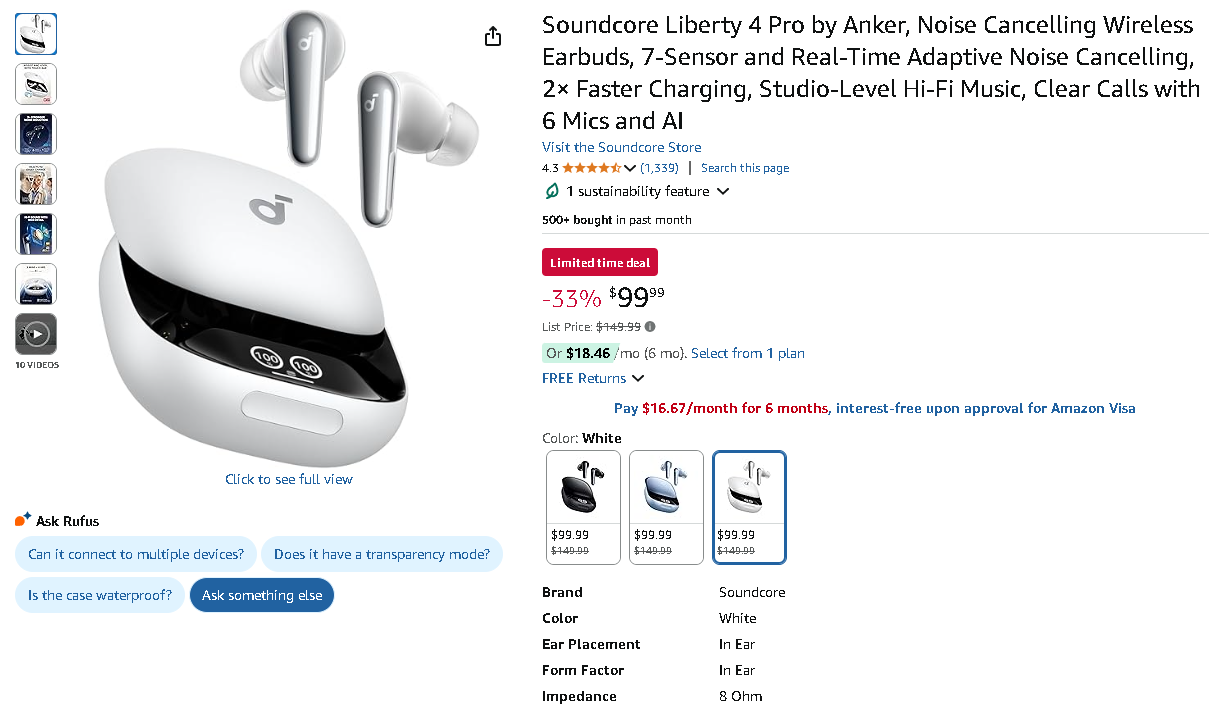Click the share icon above product image

[x=492, y=37]
